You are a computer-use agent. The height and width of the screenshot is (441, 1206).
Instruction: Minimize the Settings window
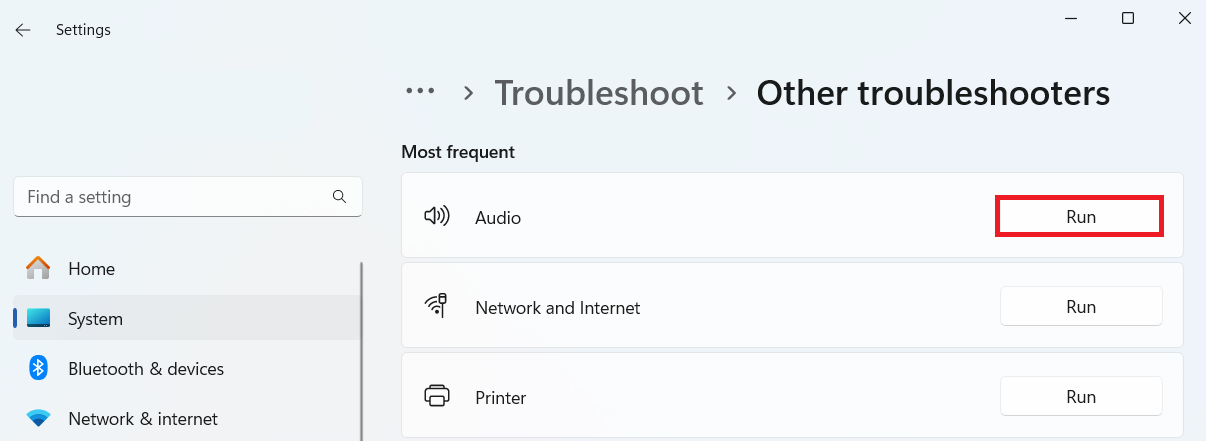click(1073, 18)
